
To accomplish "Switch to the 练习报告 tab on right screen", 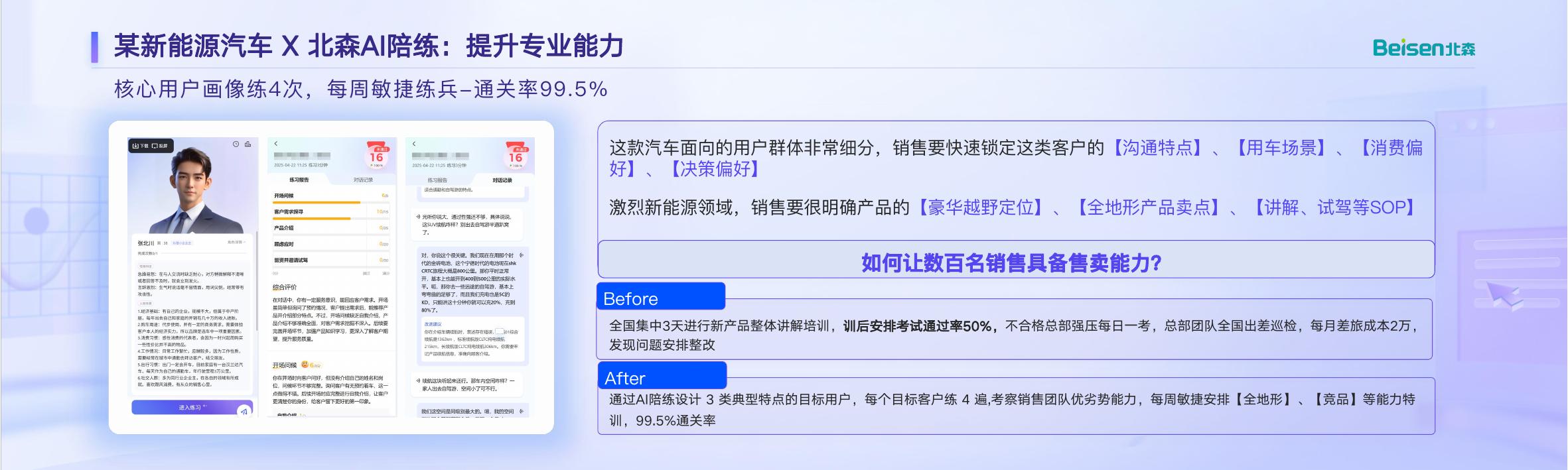I will [x=438, y=180].
